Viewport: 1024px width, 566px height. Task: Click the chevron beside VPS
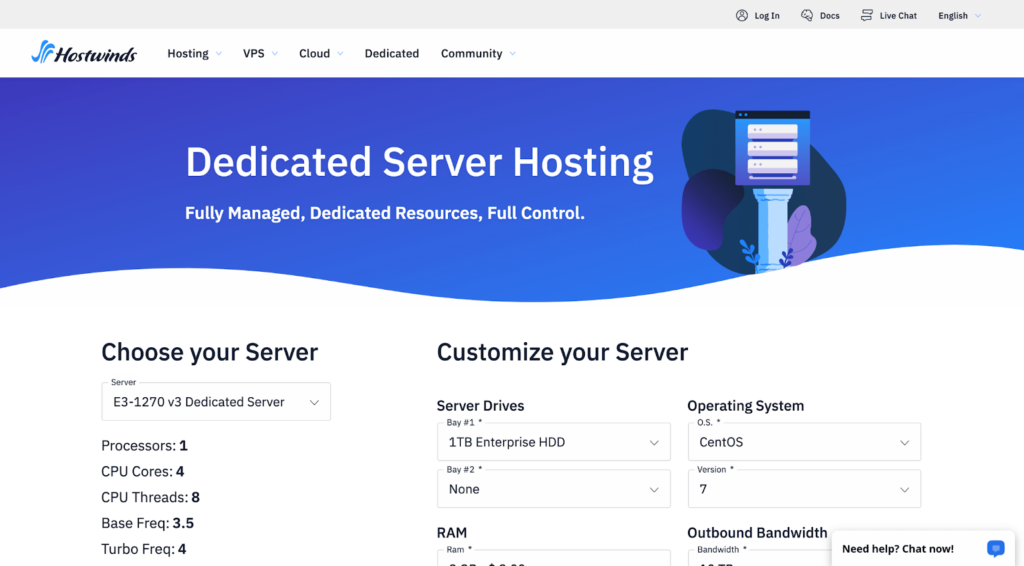(275, 54)
